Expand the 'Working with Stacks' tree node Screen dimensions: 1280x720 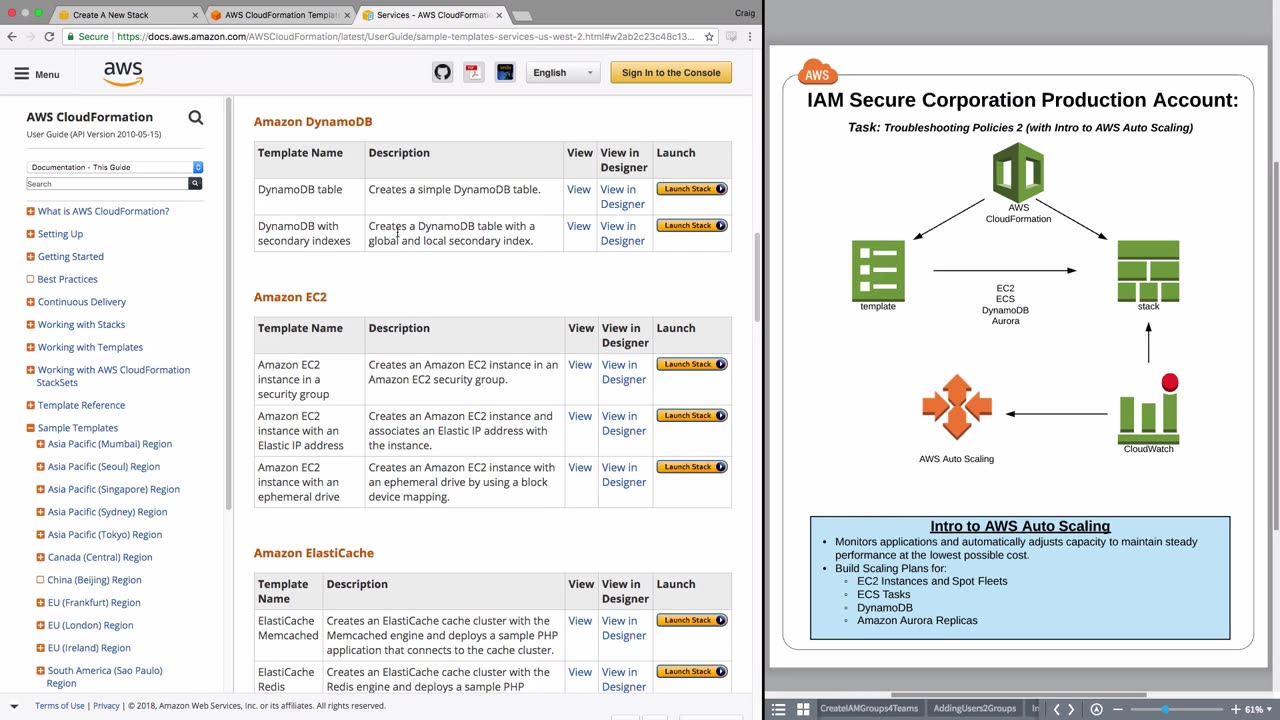[30, 325]
